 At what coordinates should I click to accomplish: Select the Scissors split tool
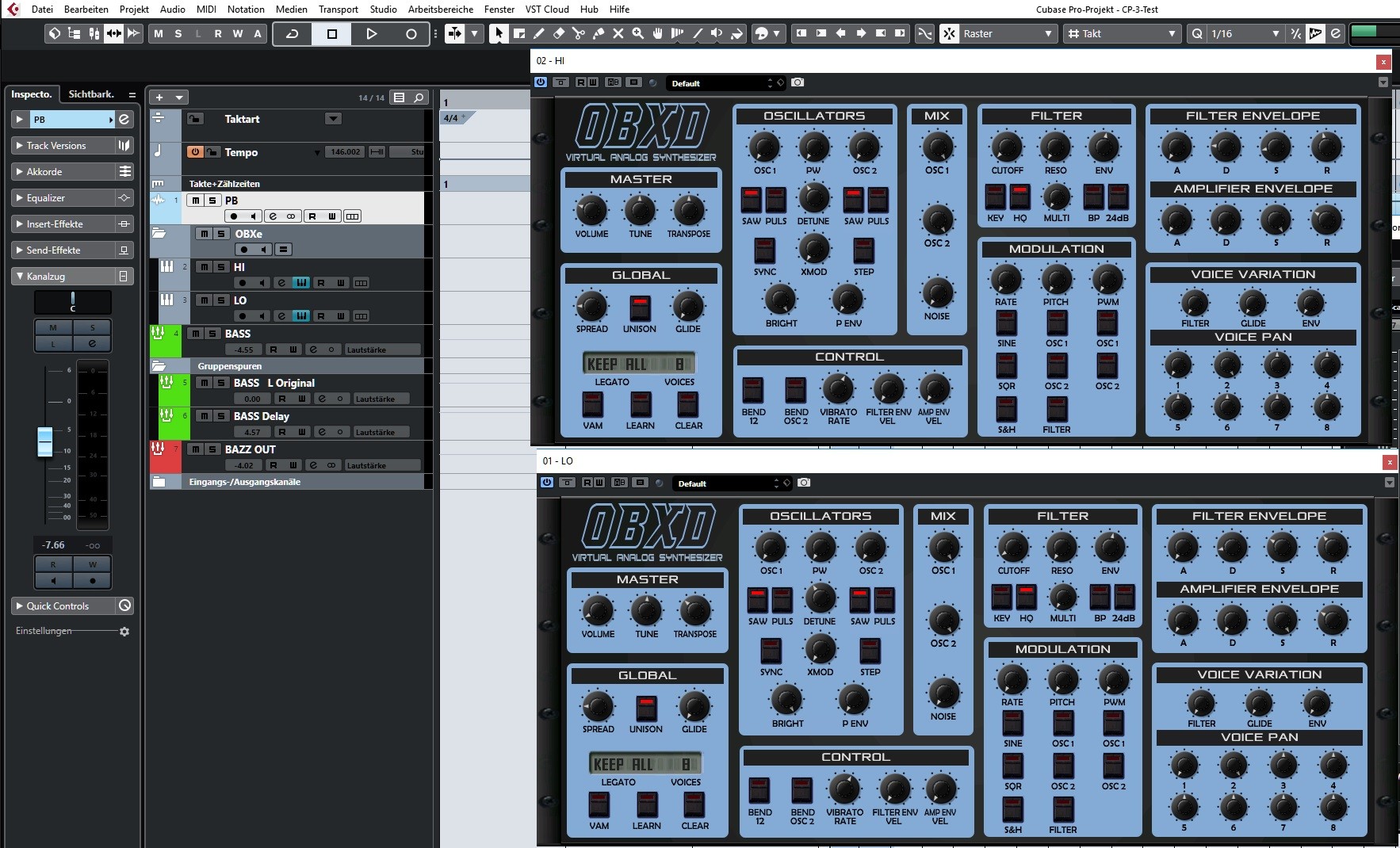579,33
